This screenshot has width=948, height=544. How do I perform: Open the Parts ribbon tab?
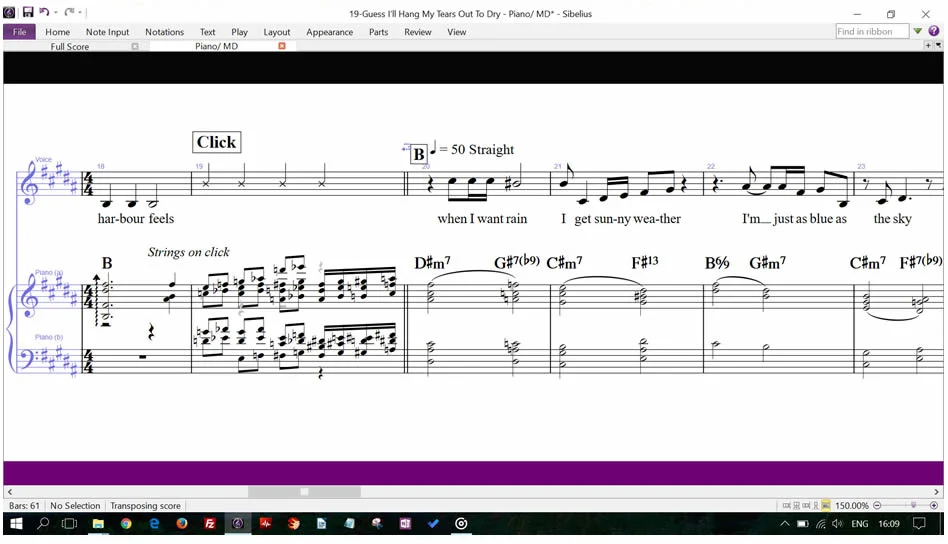378,32
